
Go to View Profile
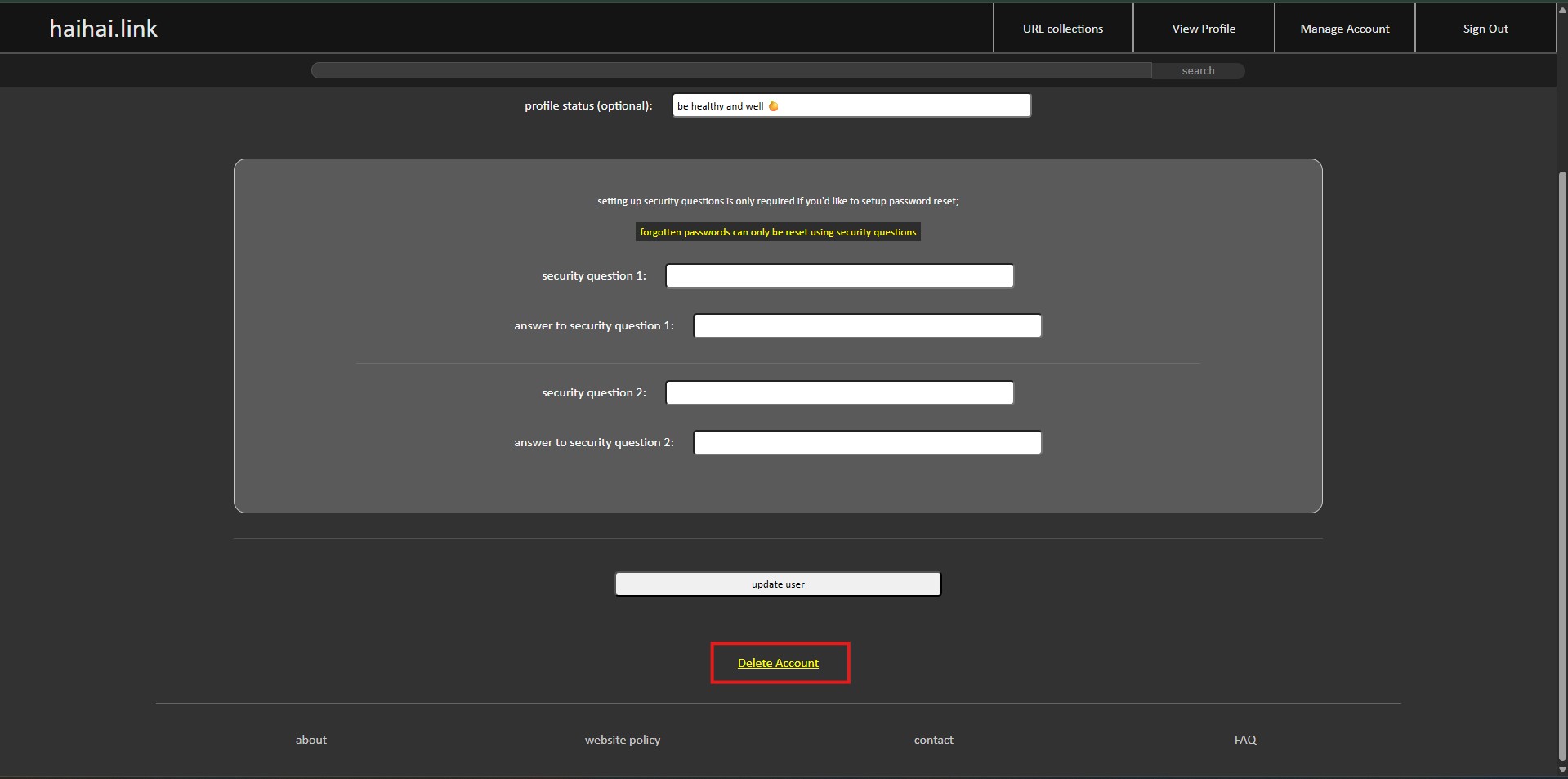[1203, 29]
